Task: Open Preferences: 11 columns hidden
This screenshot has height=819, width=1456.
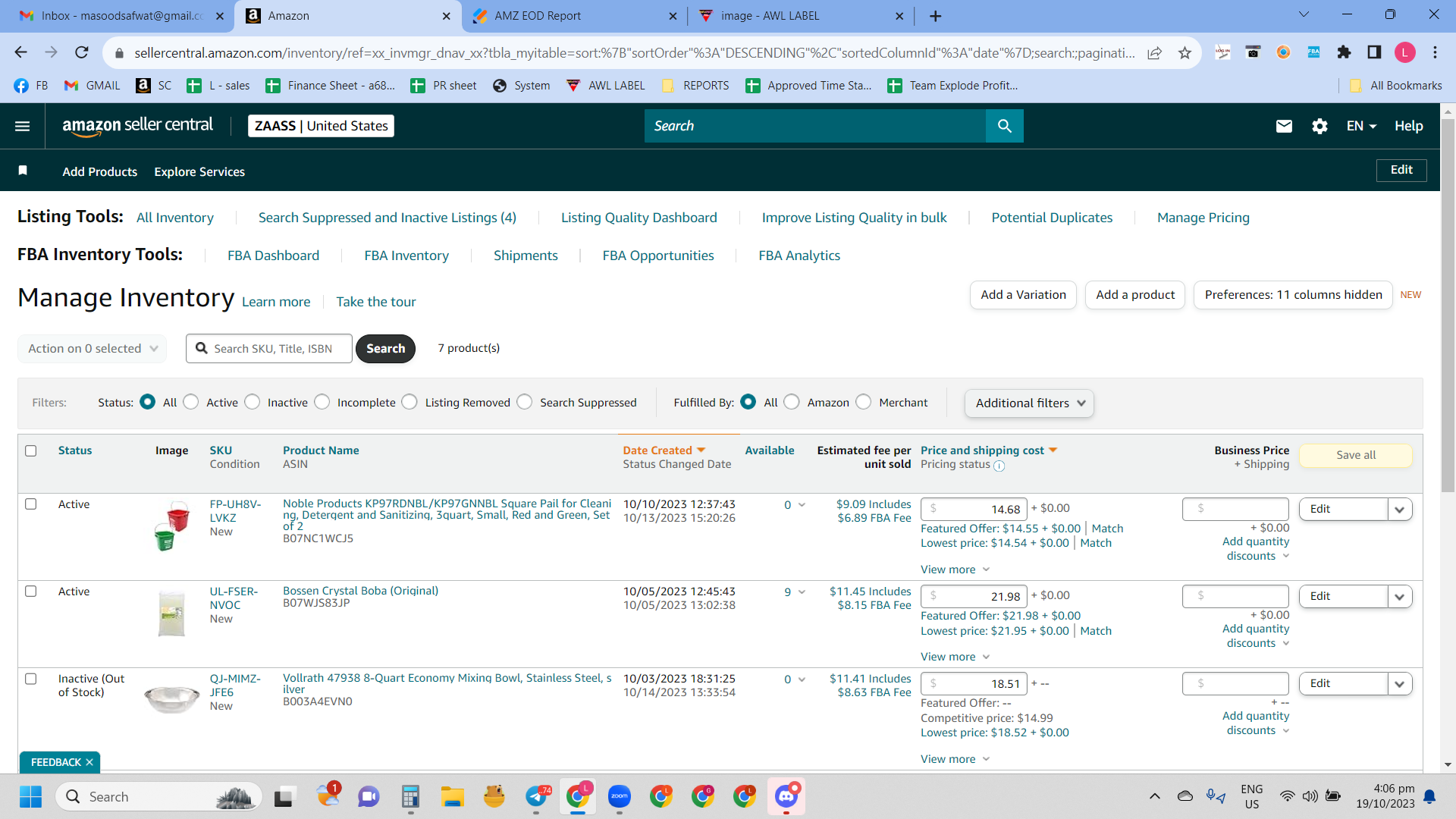Action: pyautogui.click(x=1293, y=295)
